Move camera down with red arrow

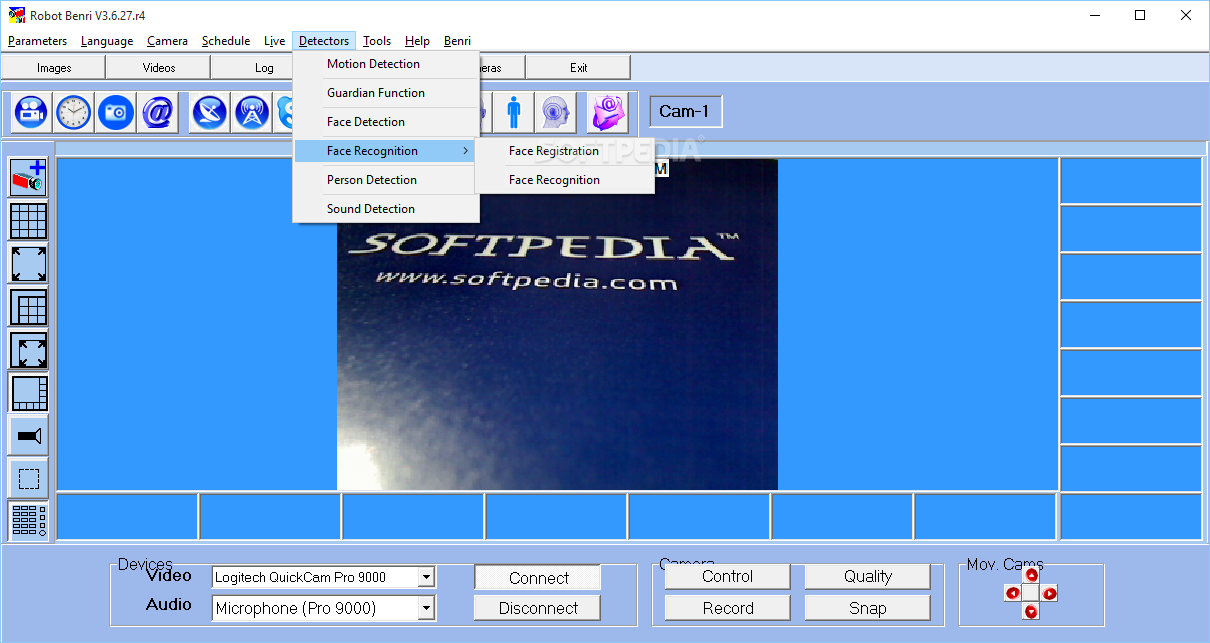coord(1031,611)
